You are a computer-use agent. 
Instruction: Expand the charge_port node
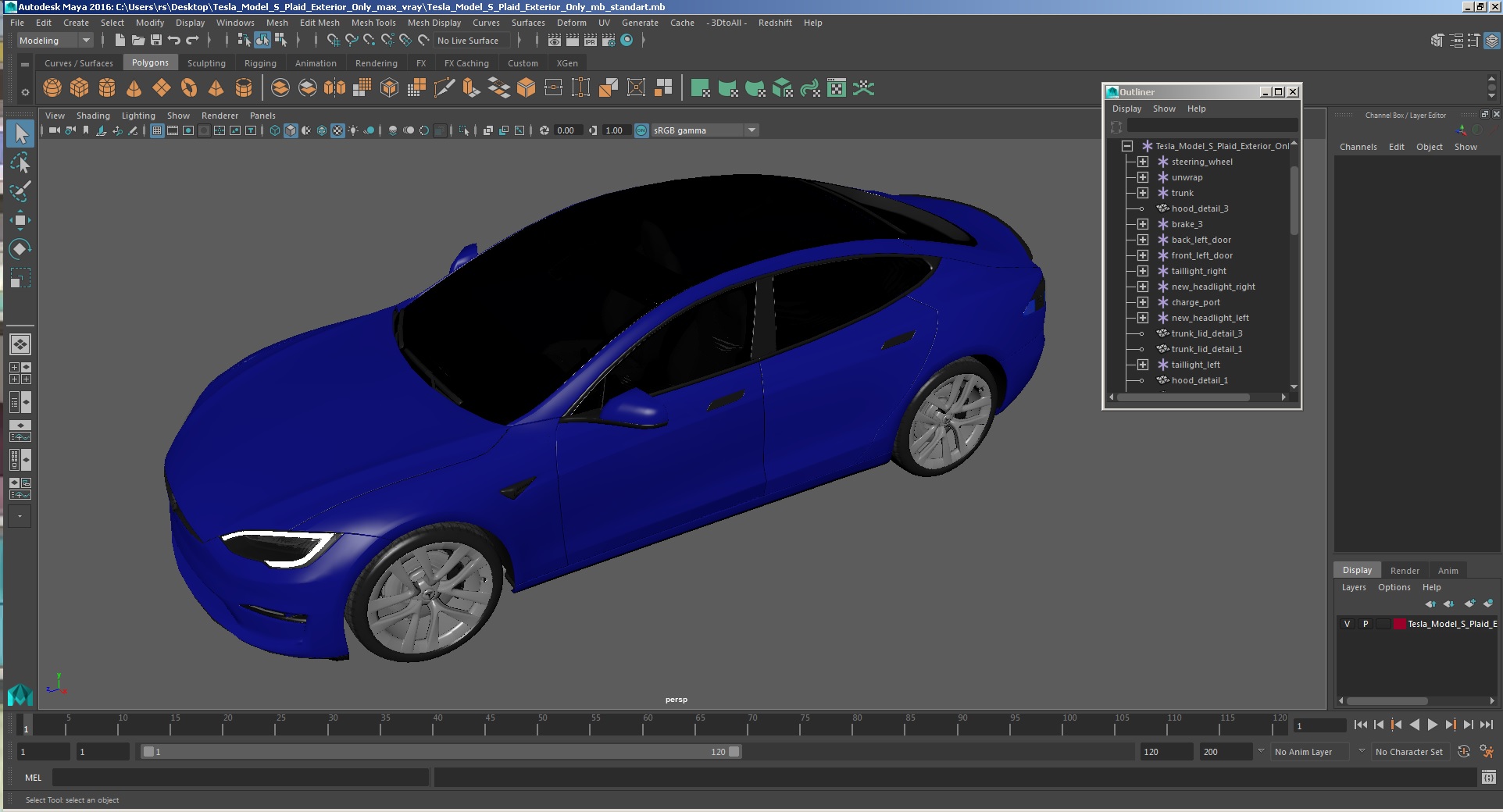(1143, 302)
